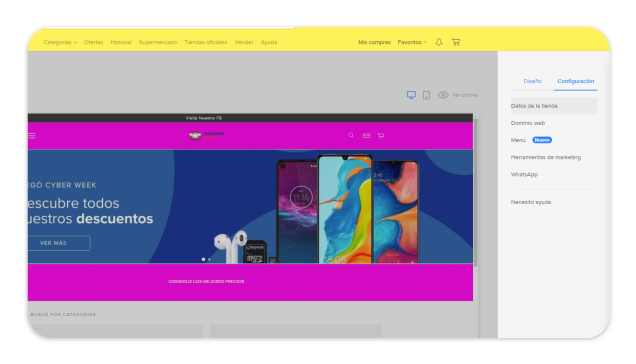Click the Visita Nuestro FB top bar
This screenshot has width=636, height=364.
pos(250,118)
